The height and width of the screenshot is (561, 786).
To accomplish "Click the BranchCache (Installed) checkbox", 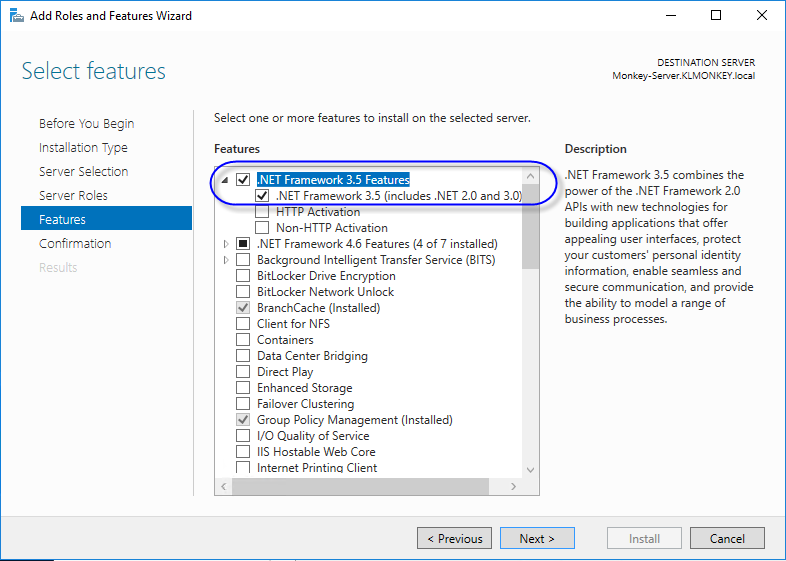I will tap(243, 308).
